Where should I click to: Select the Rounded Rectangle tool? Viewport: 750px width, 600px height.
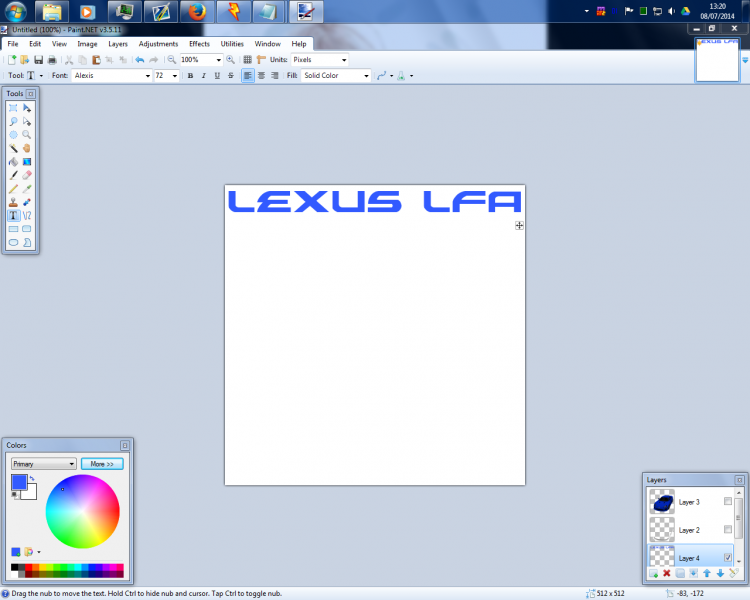27,229
